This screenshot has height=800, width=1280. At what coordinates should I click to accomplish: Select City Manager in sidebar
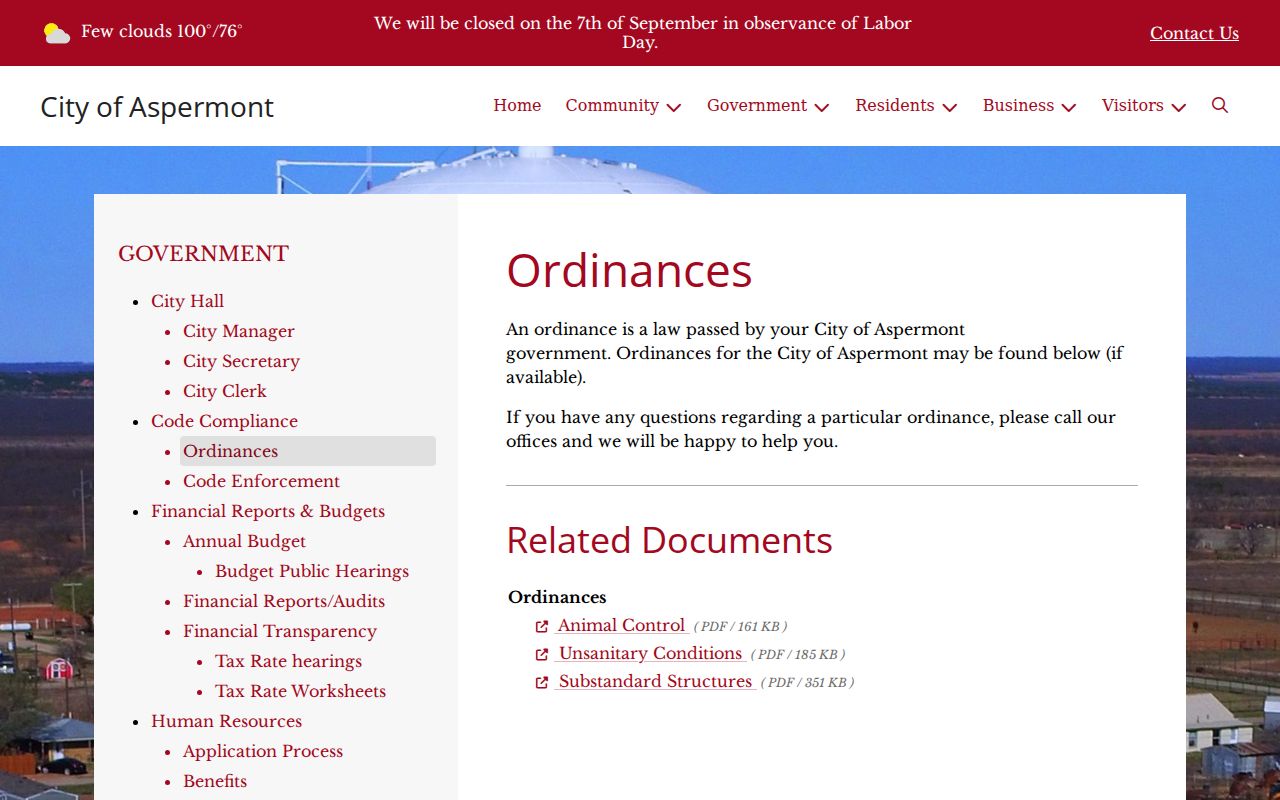coord(238,331)
